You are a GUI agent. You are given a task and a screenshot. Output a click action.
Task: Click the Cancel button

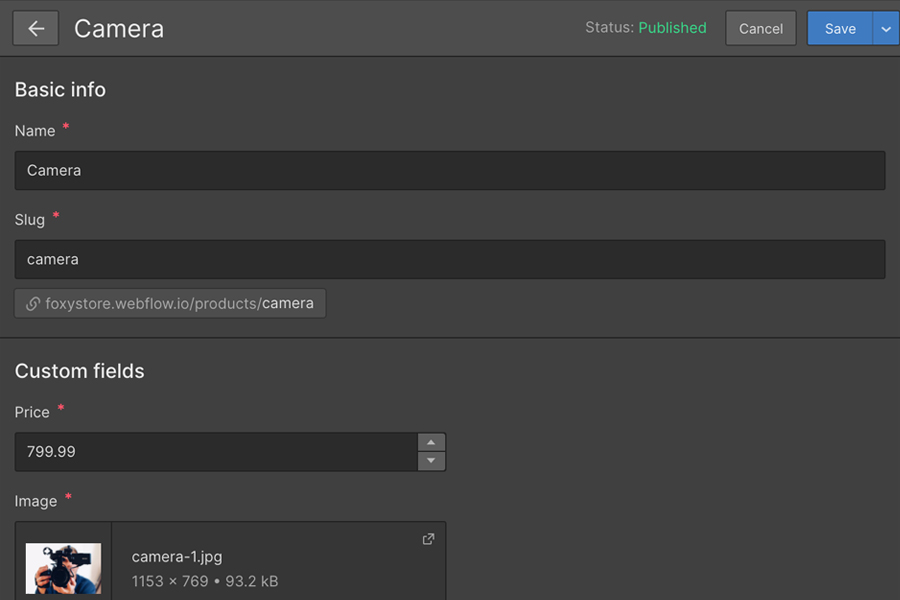click(x=761, y=28)
